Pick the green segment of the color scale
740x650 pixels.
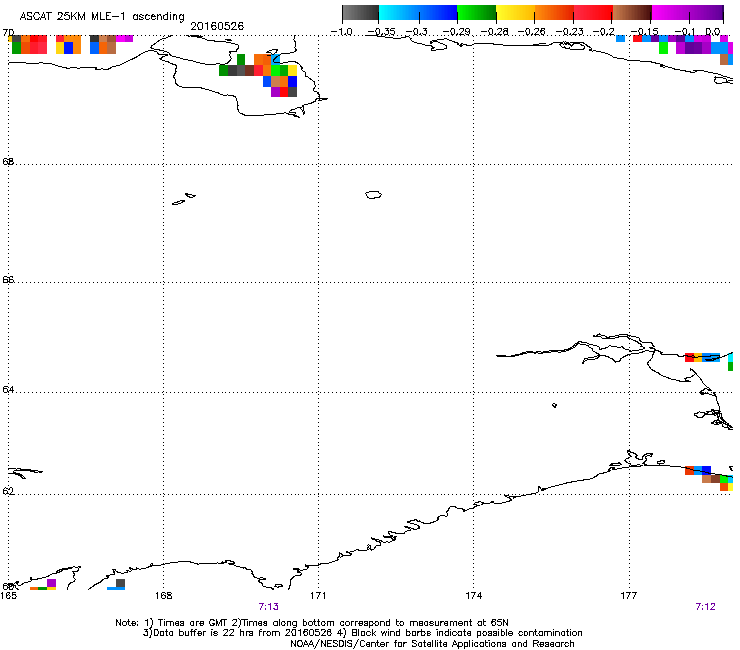pyautogui.click(x=477, y=13)
